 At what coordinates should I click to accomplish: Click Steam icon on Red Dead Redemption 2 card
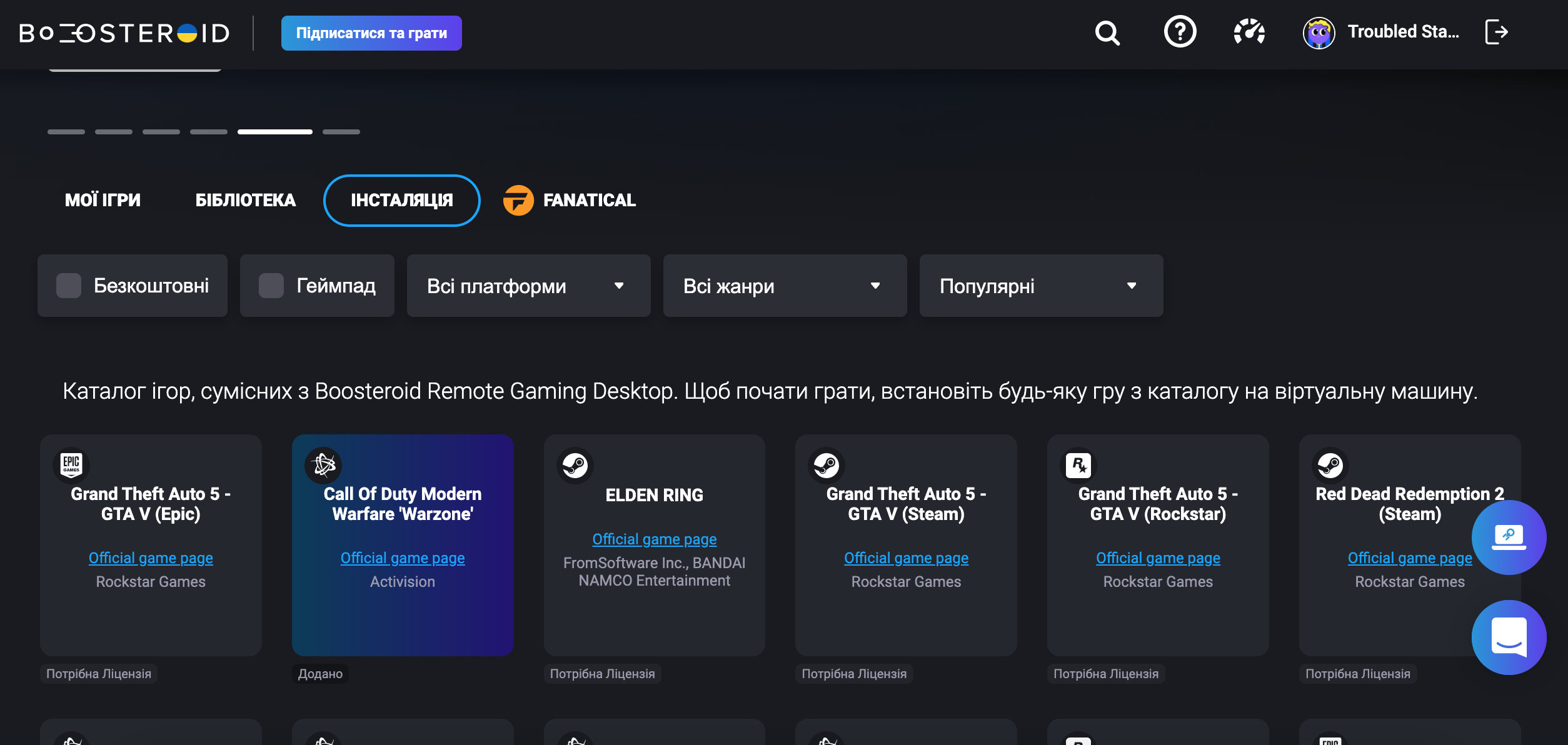pyautogui.click(x=1330, y=465)
